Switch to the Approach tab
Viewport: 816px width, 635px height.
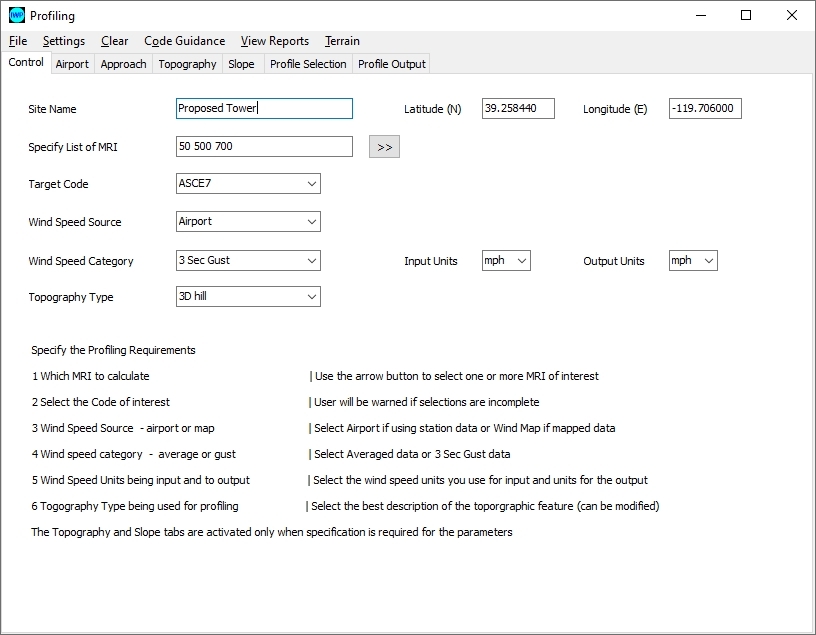pyautogui.click(x=124, y=64)
